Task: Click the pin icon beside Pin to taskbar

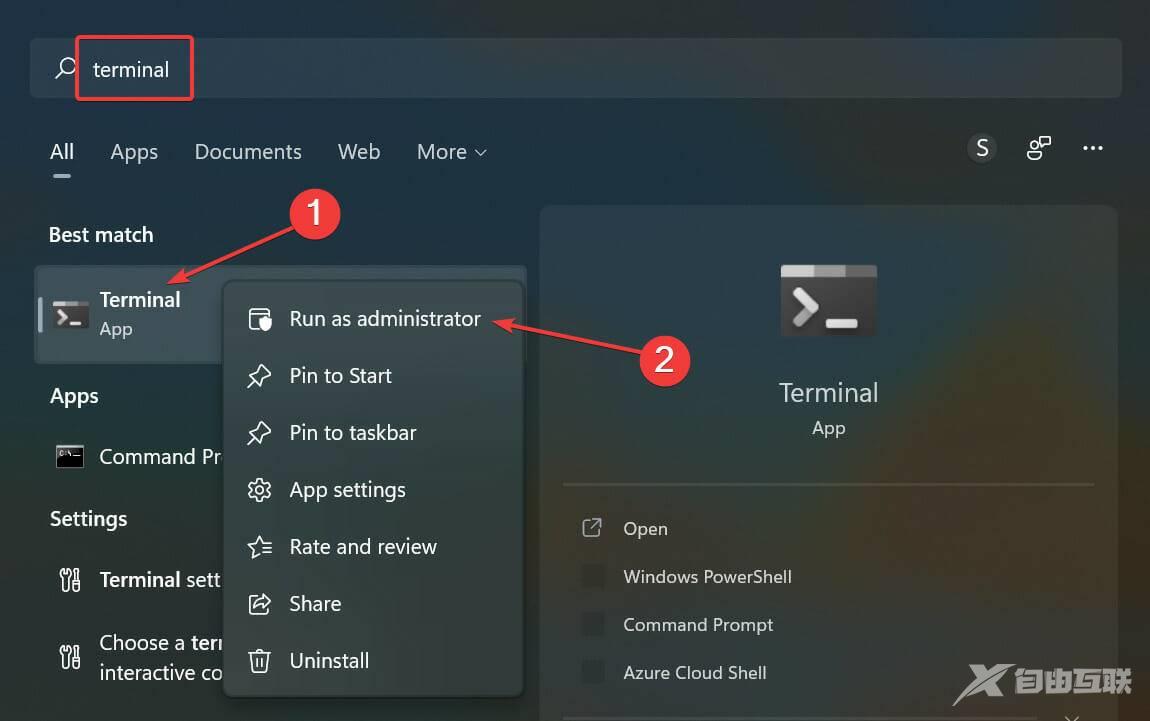Action: coord(259,433)
